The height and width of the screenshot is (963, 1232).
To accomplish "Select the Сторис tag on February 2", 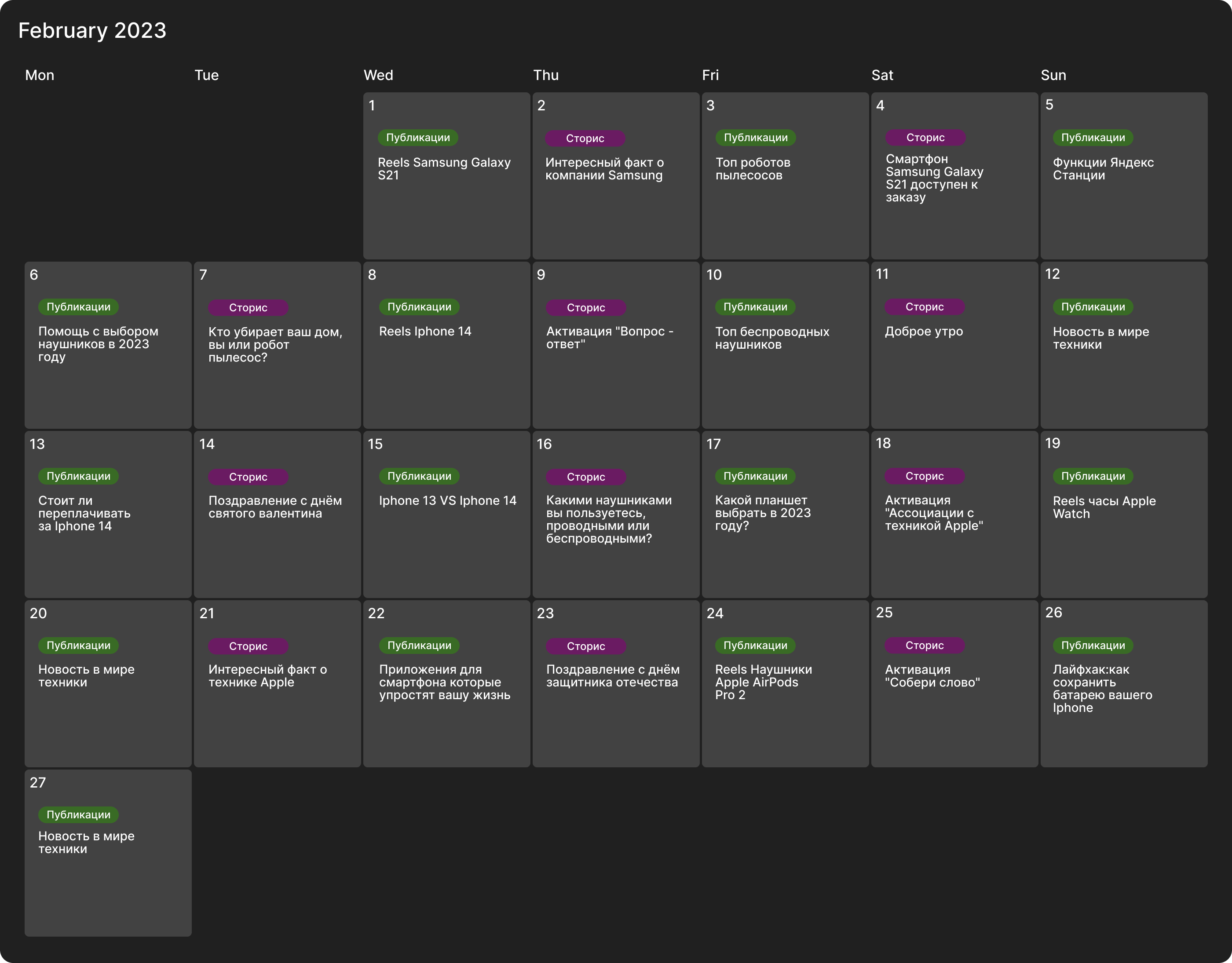I will point(585,139).
